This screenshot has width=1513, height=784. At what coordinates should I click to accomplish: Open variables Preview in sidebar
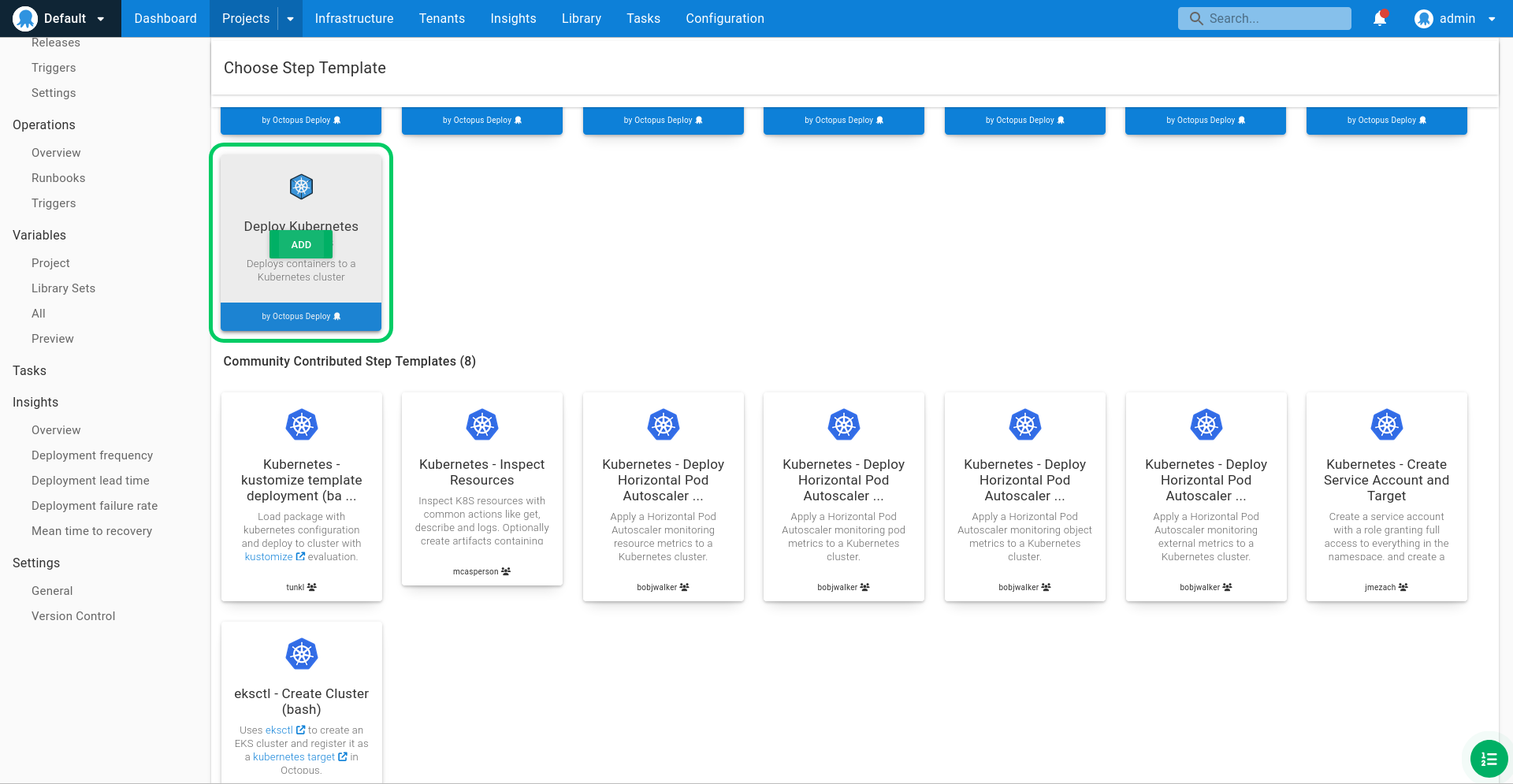pyautogui.click(x=53, y=339)
